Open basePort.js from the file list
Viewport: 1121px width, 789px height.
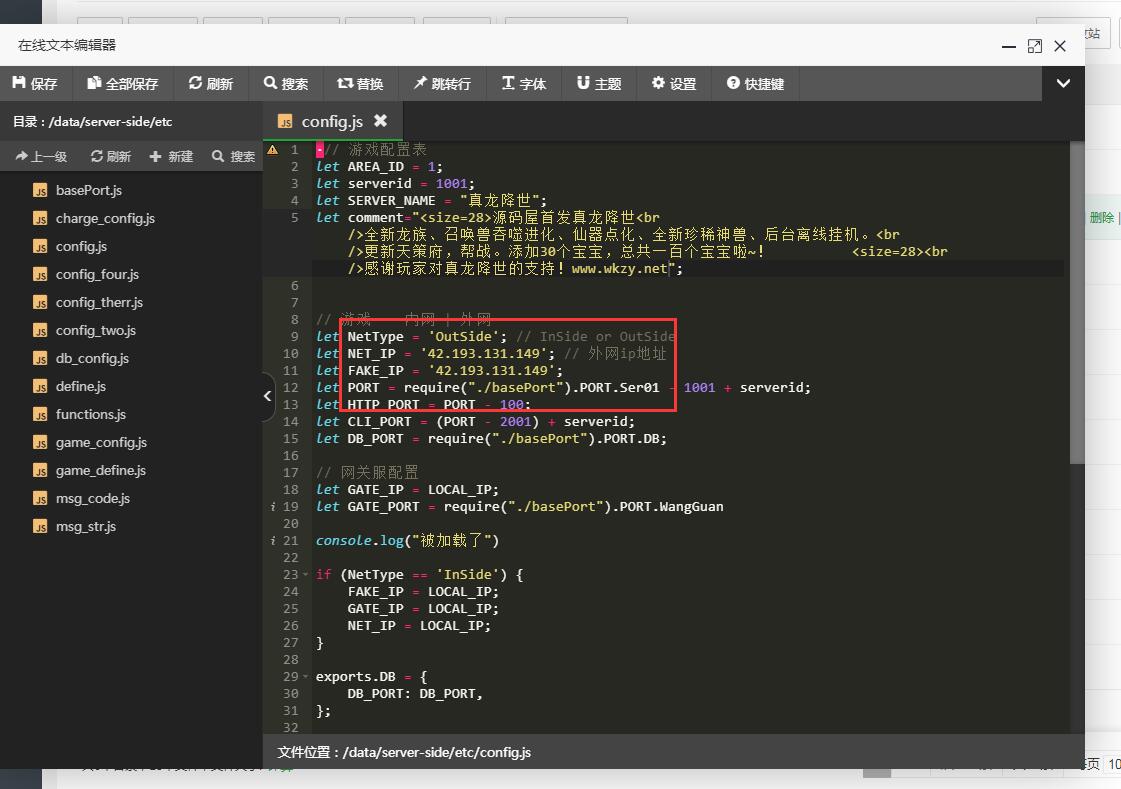pyautogui.click(x=88, y=190)
